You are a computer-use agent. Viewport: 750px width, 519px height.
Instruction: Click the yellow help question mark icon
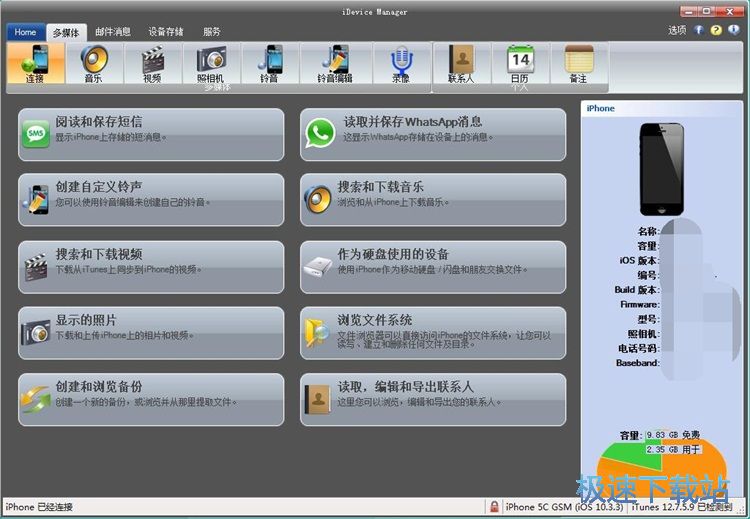(716, 30)
